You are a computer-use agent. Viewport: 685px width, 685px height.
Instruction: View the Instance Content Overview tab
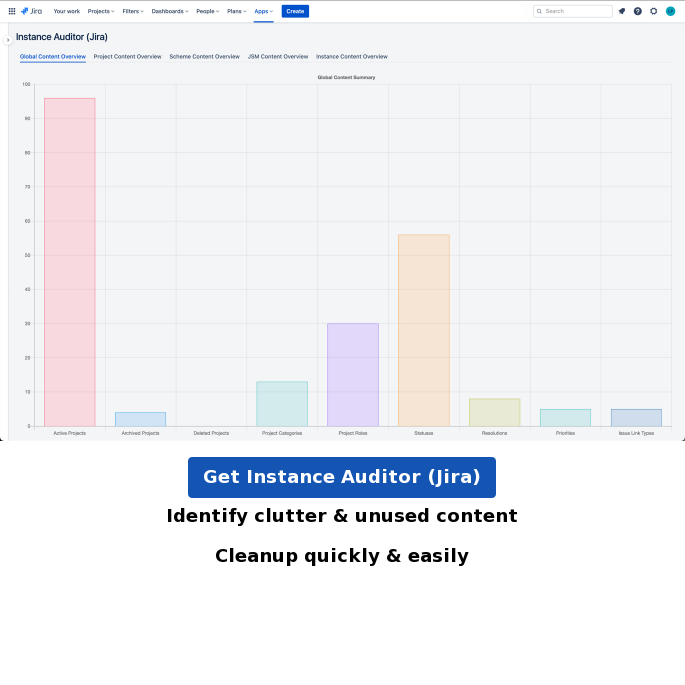[352, 57]
